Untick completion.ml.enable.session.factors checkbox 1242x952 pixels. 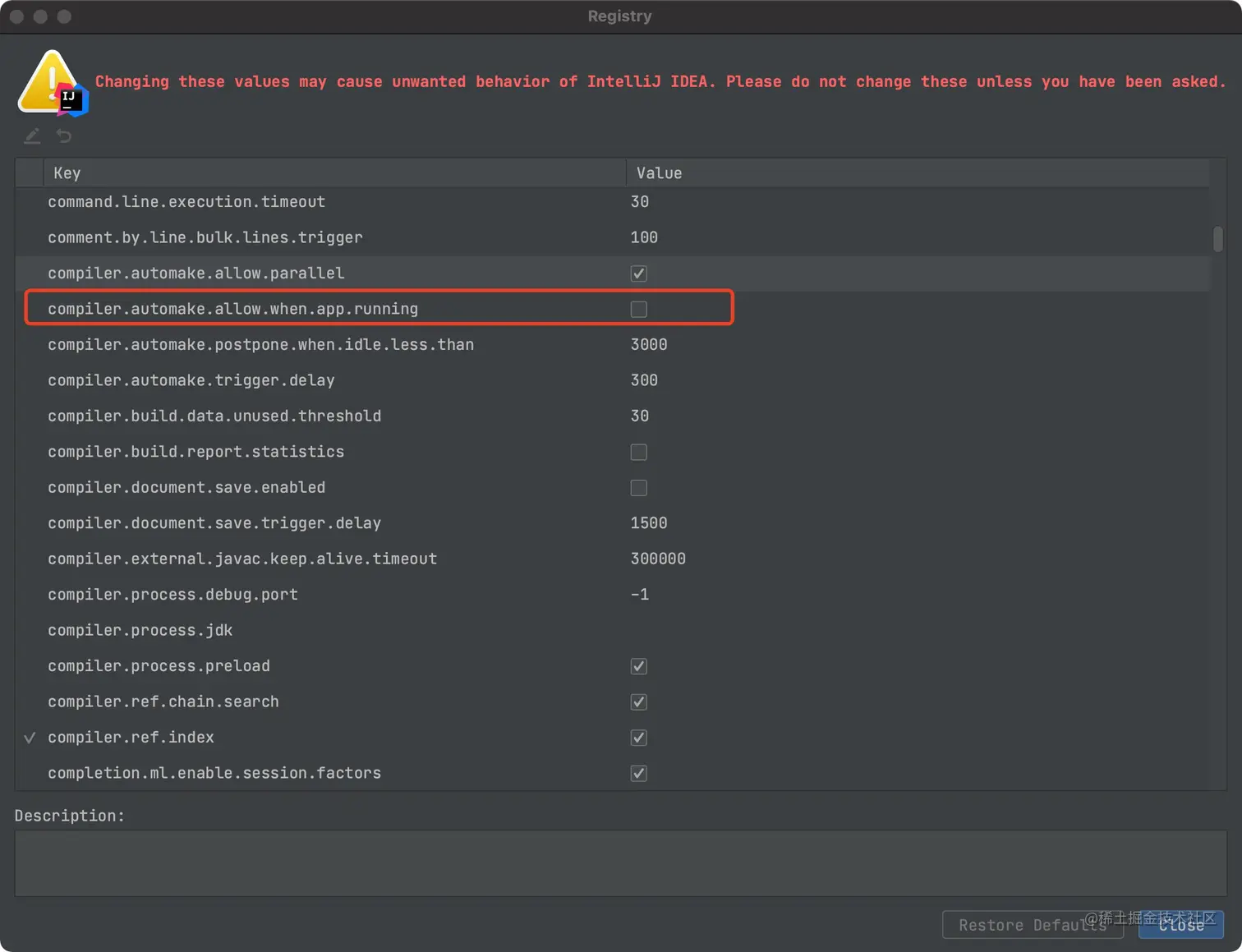coord(638,774)
